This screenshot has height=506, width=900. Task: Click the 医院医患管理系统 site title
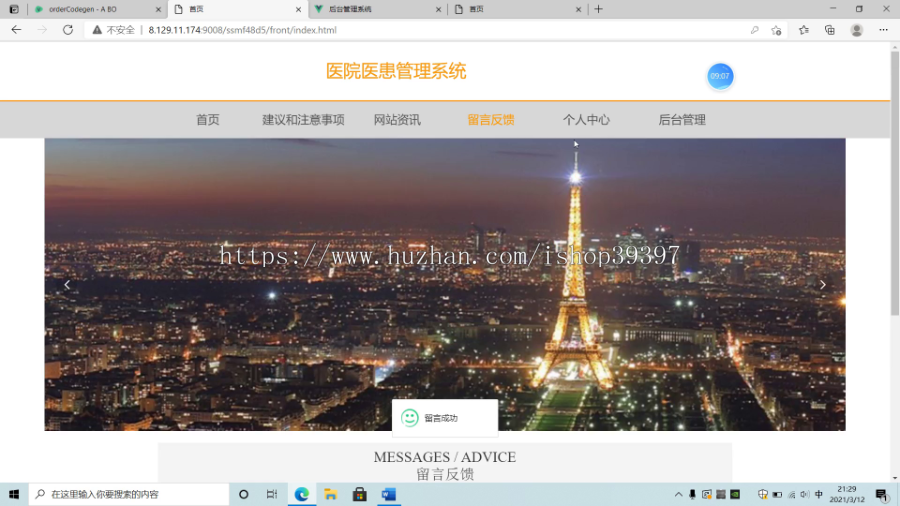point(396,71)
